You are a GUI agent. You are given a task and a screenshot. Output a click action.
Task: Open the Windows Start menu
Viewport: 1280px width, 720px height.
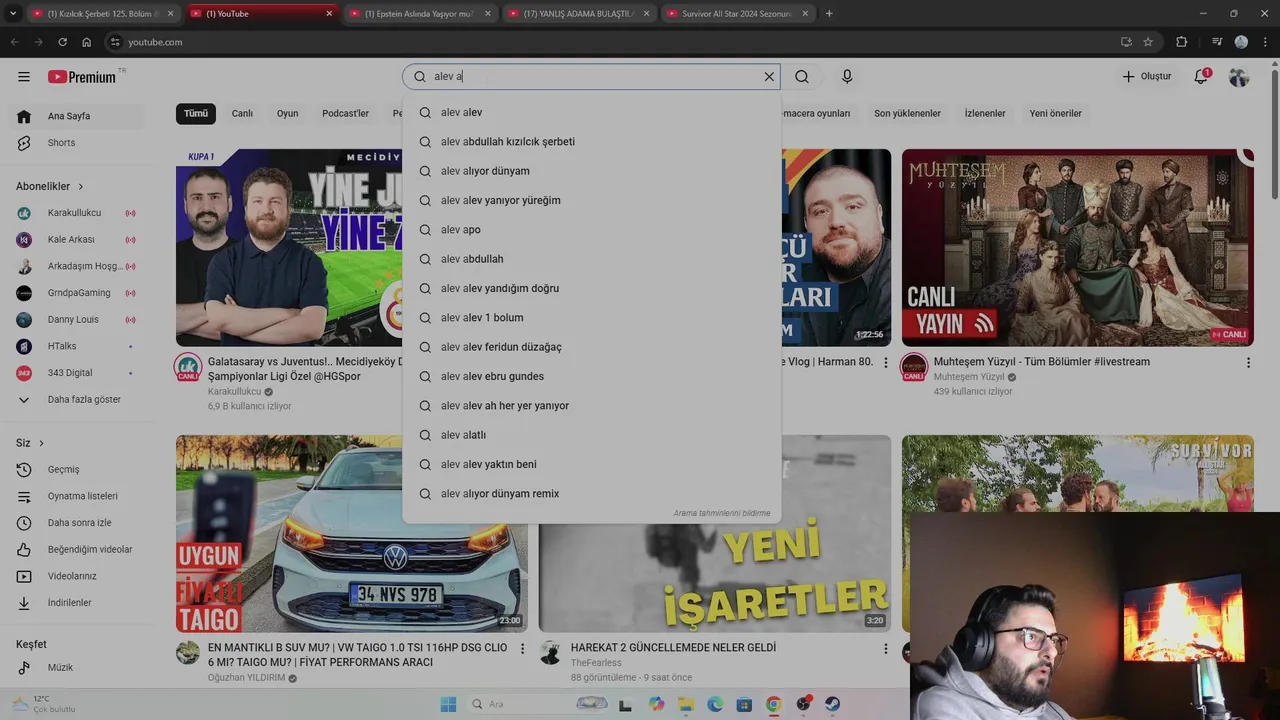click(448, 704)
